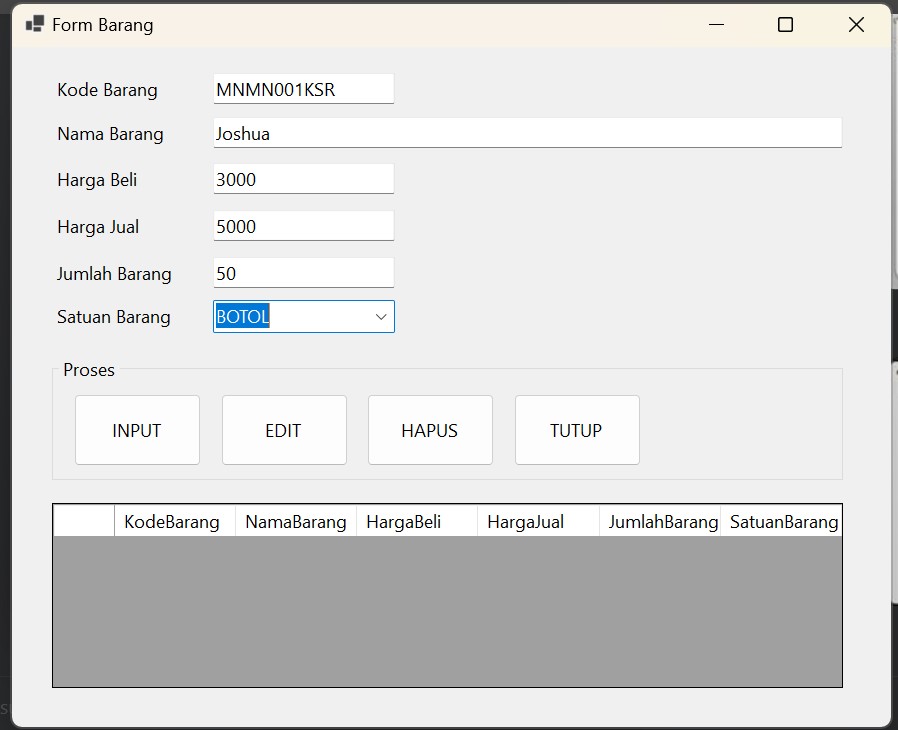Image resolution: width=898 pixels, height=730 pixels.
Task: Click the Jumlah Barang label
Action: (x=114, y=274)
